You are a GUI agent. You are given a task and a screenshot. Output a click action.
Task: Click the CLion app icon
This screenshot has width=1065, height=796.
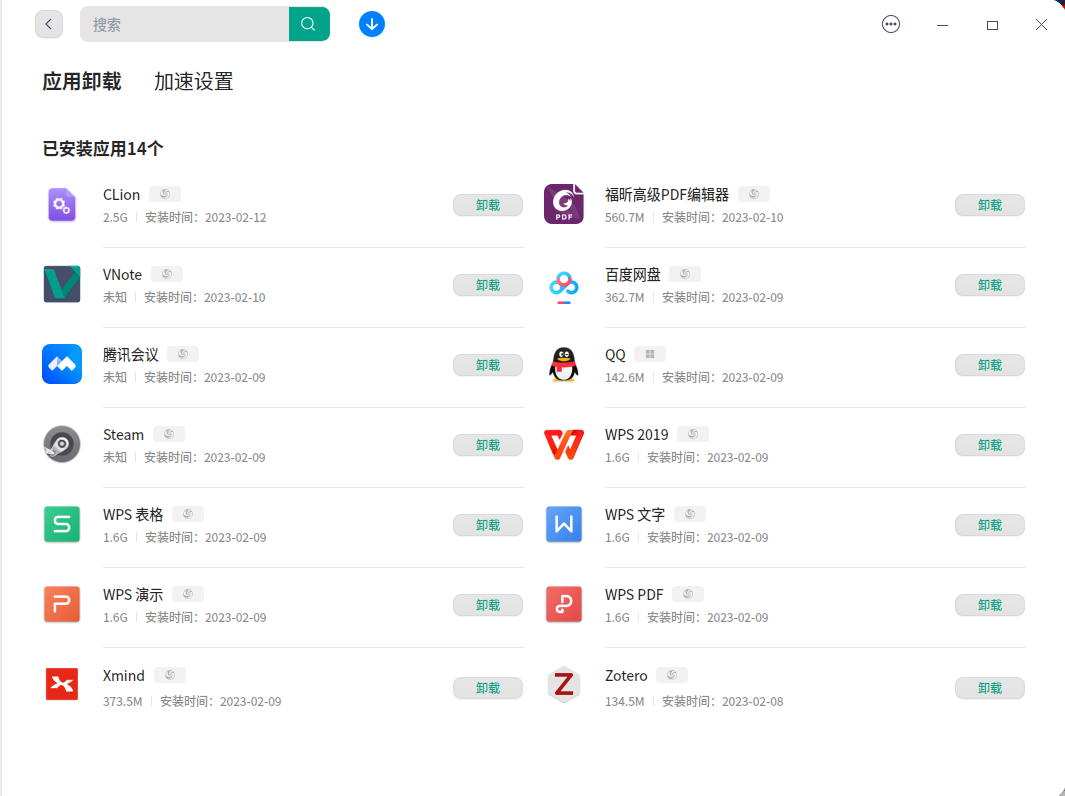click(62, 205)
